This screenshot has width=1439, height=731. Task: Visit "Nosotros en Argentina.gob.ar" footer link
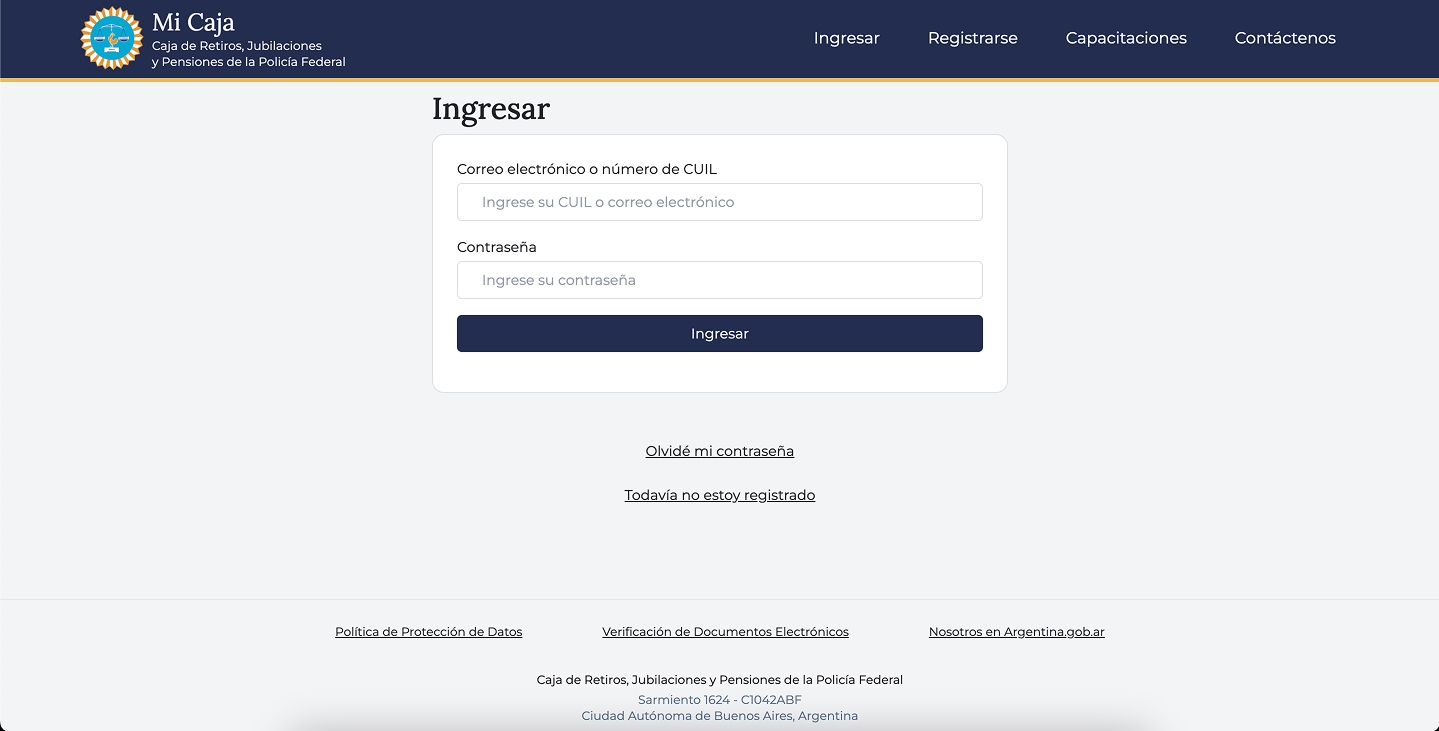(1016, 632)
